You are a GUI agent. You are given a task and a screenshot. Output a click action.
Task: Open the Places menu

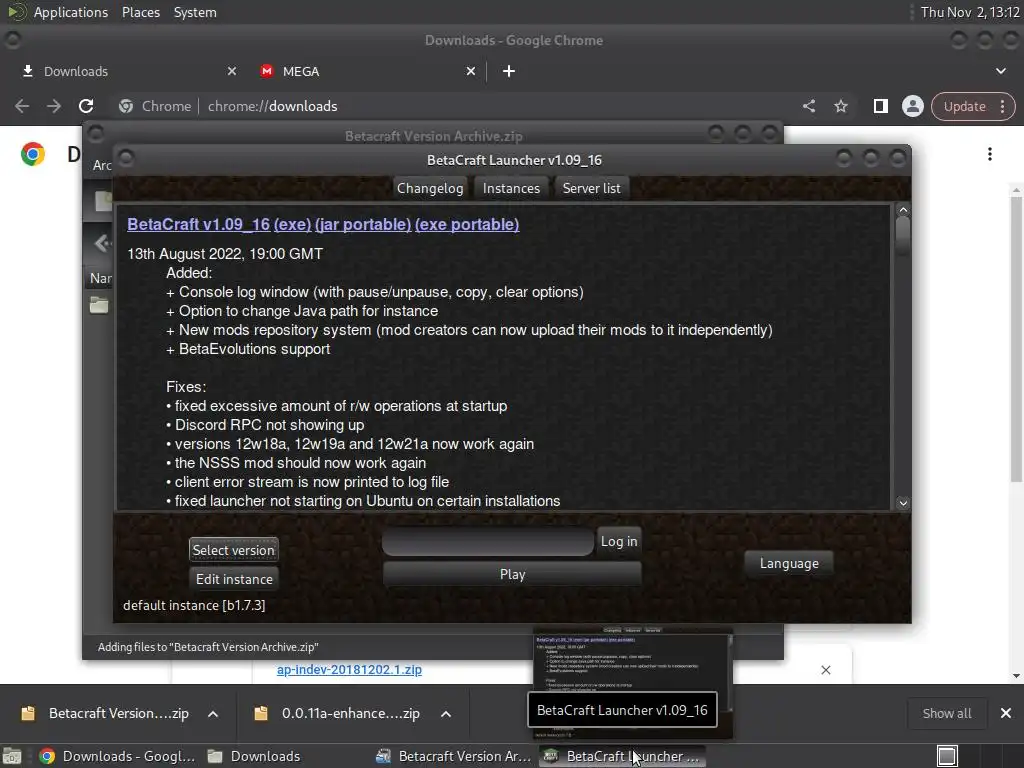[x=140, y=12]
